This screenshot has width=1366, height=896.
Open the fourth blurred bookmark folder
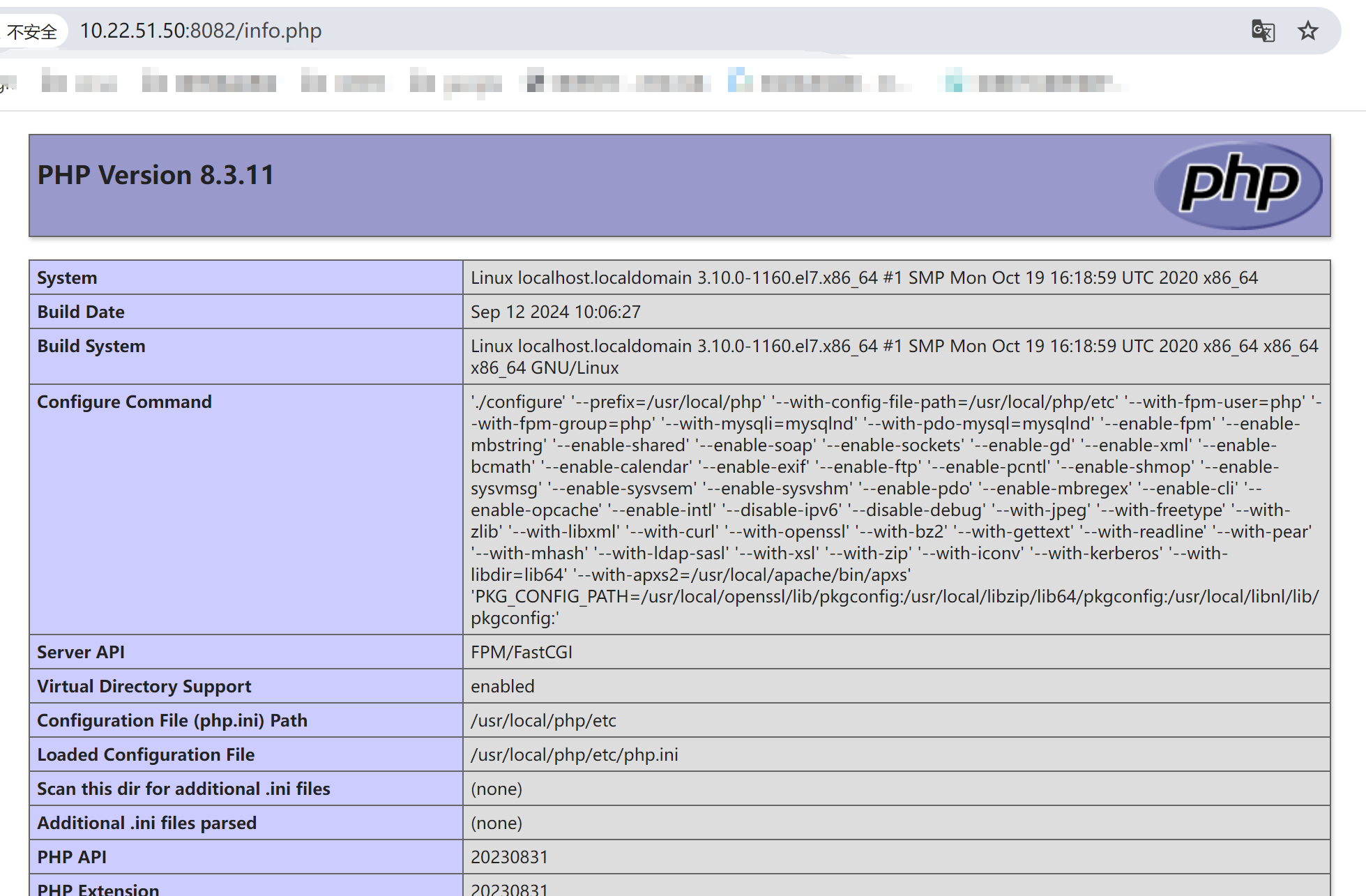pos(455,83)
